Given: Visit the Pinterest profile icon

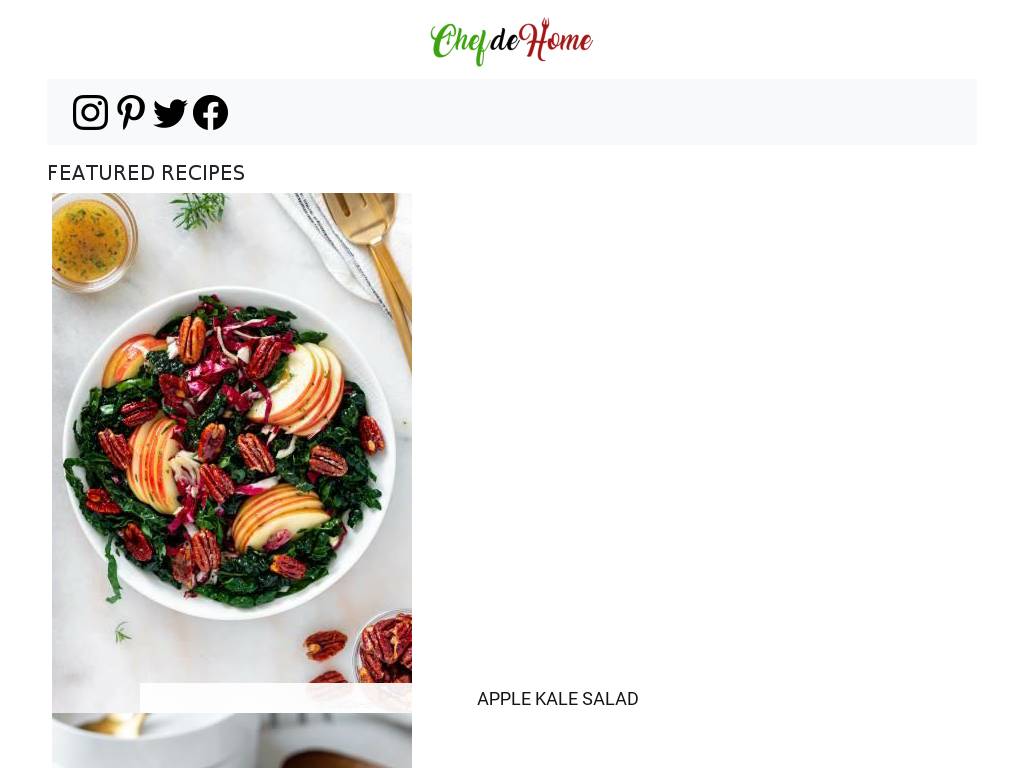Looking at the screenshot, I should (131, 112).
